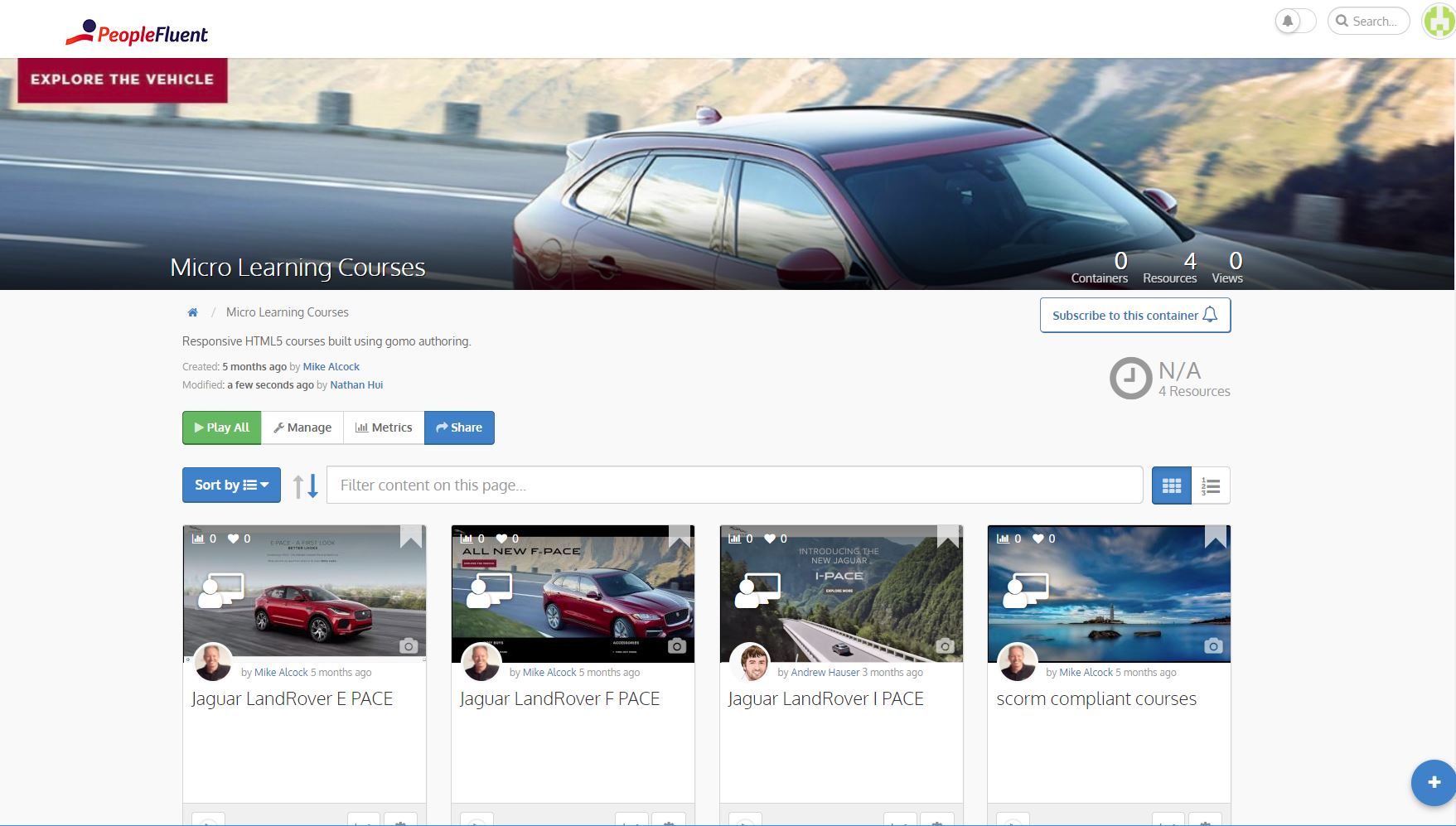Image resolution: width=1456 pixels, height=826 pixels.
Task: Open the Metrics tab
Action: click(384, 427)
